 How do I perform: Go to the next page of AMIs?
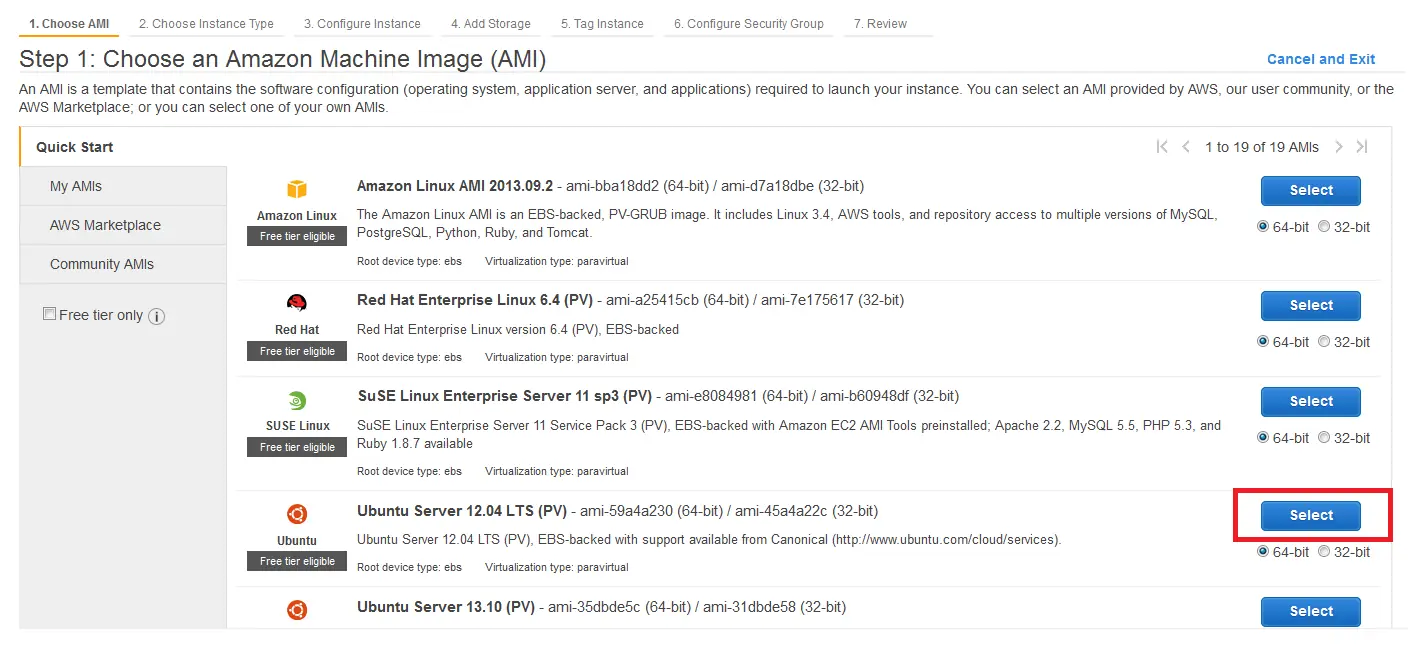(x=1339, y=147)
